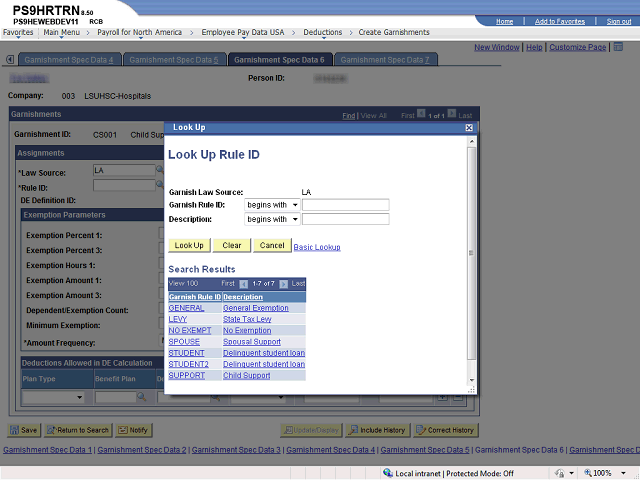Select the STUDENT rule ID

[187, 353]
